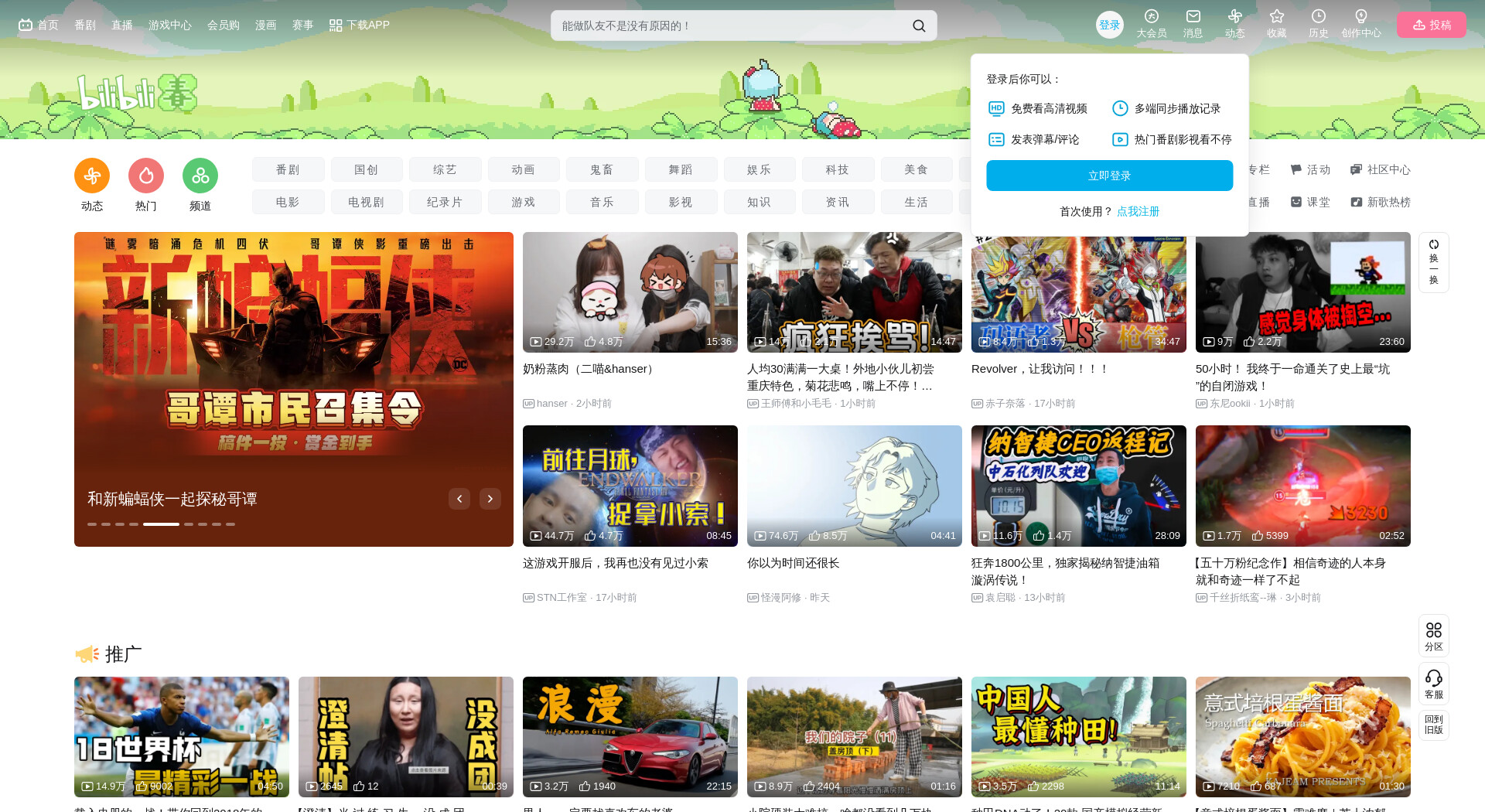Screen dimensions: 1485x812
Task: Jump to the first banner slide dot
Action: click(x=92, y=524)
